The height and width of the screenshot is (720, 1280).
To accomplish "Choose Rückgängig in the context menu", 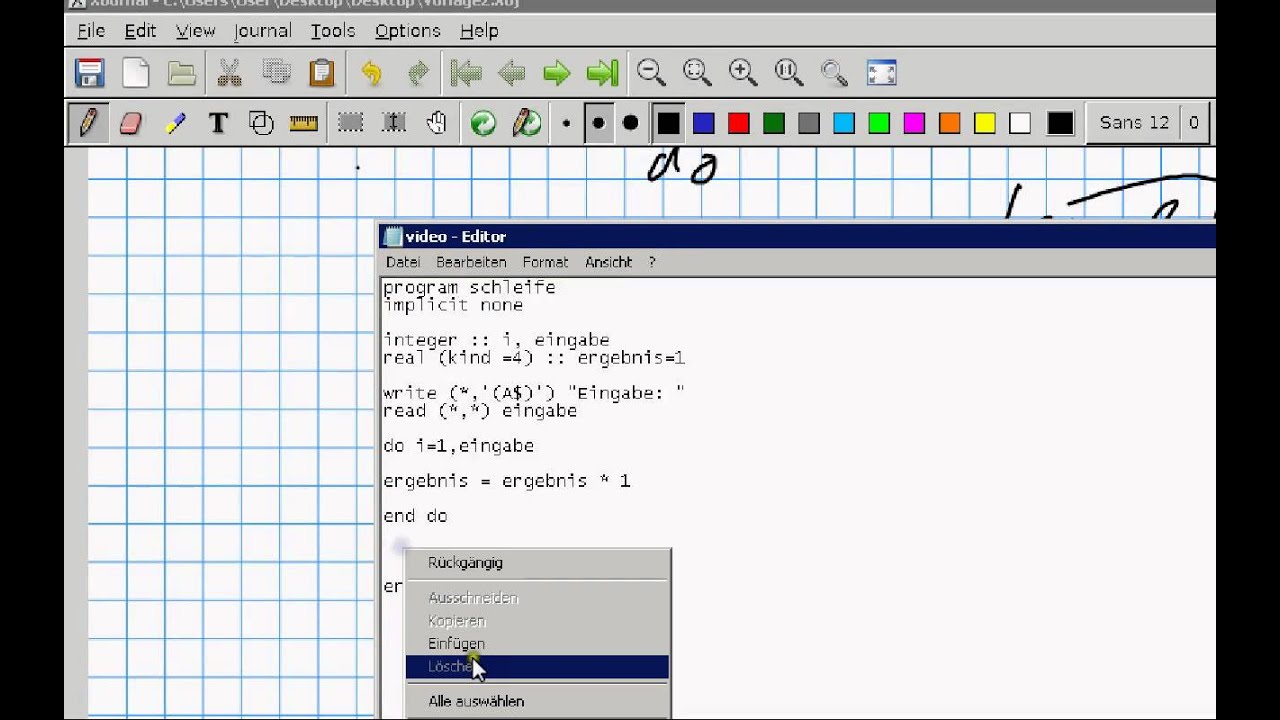I will (x=537, y=563).
